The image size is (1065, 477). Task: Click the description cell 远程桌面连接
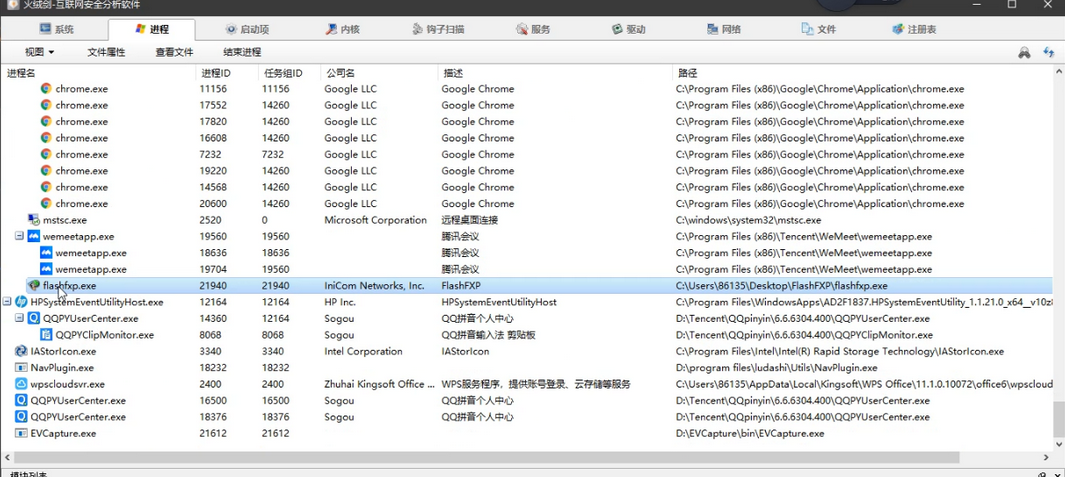[468, 220]
